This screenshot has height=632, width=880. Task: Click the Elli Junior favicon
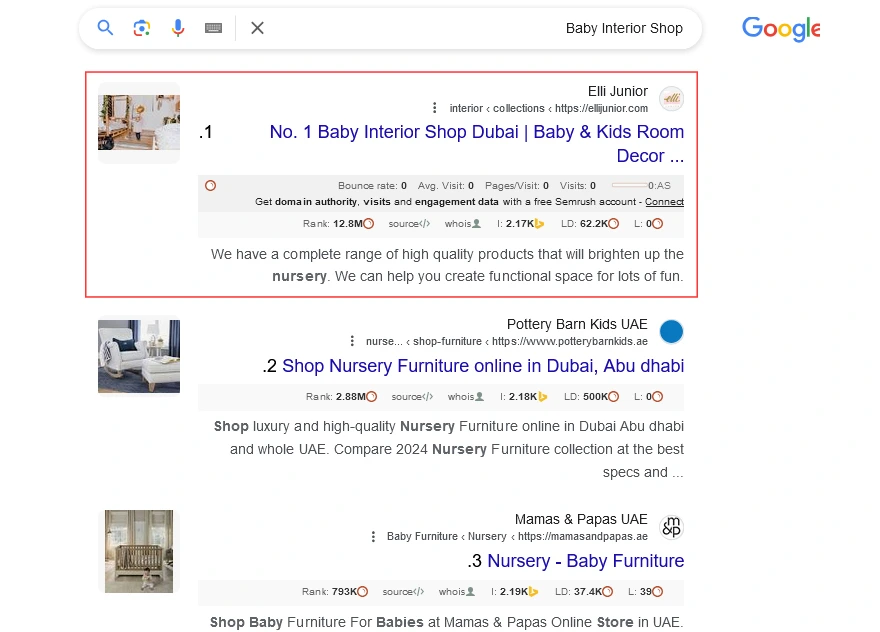(672, 99)
